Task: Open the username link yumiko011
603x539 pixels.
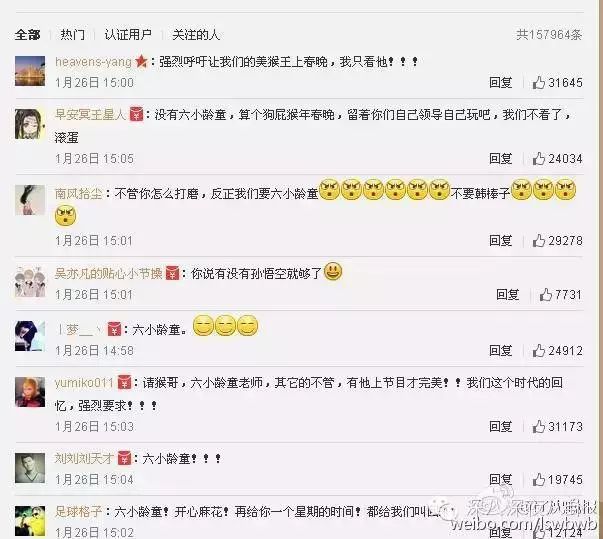Action: (x=84, y=383)
